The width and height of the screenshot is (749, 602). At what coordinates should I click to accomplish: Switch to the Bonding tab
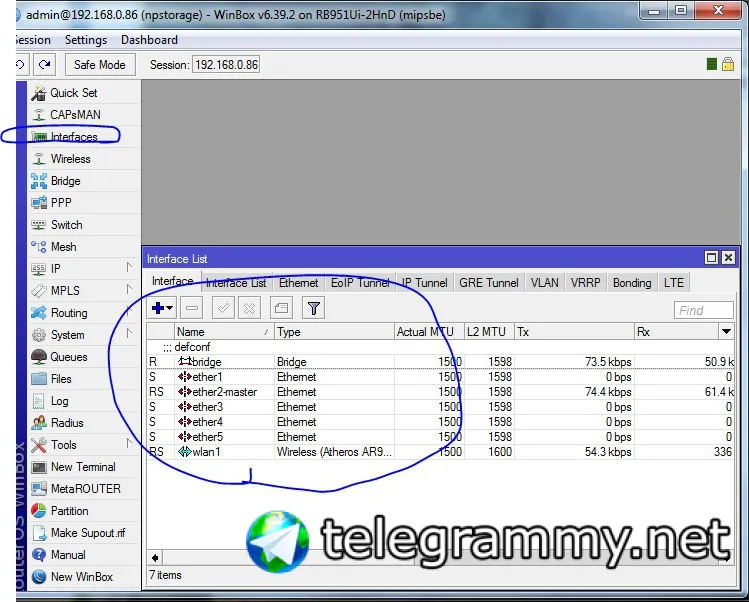tap(632, 283)
